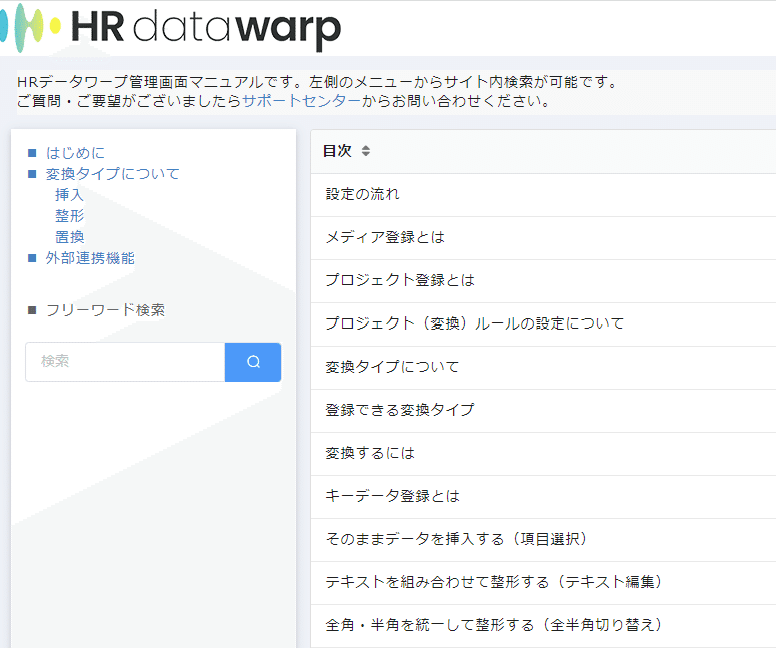
Task: Select the プロジェクト登録とは row
Action: pos(543,281)
